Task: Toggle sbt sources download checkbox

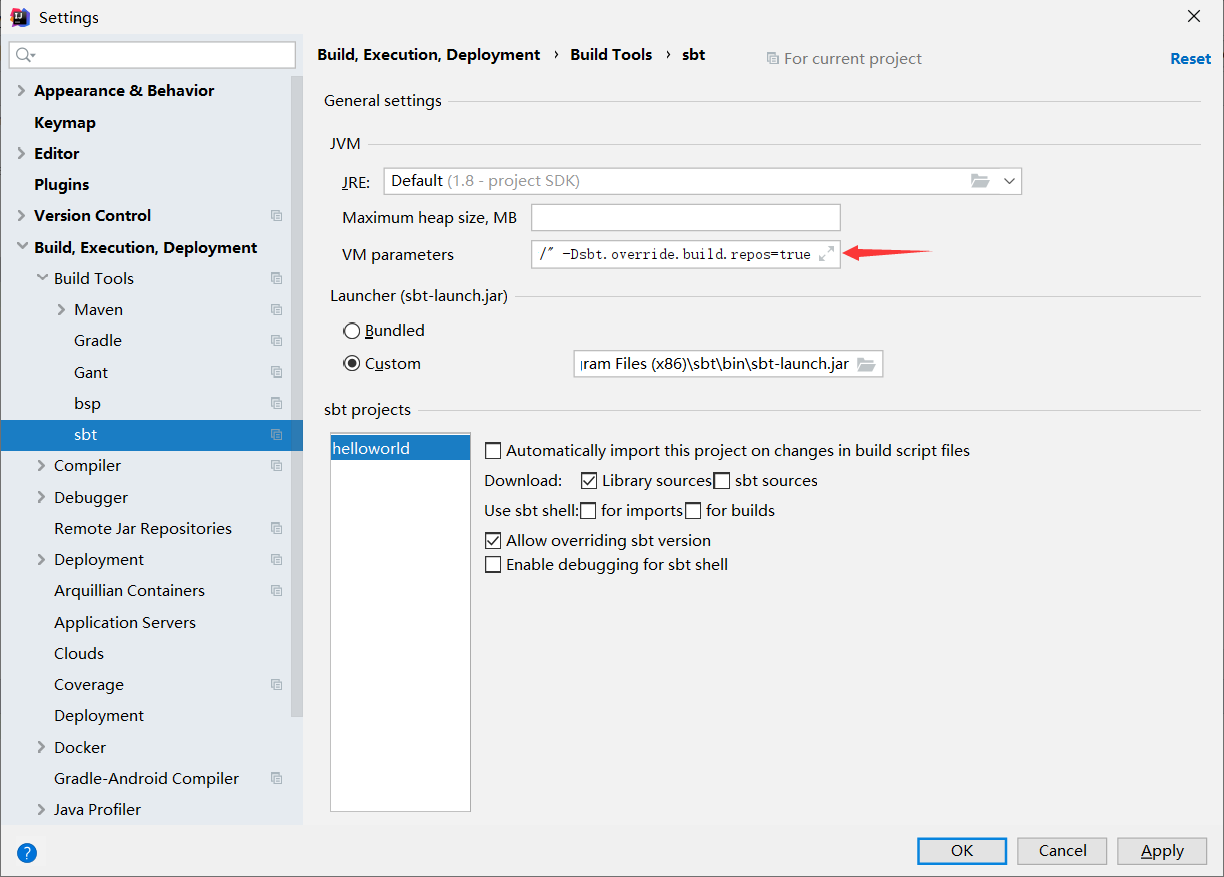Action: click(722, 481)
